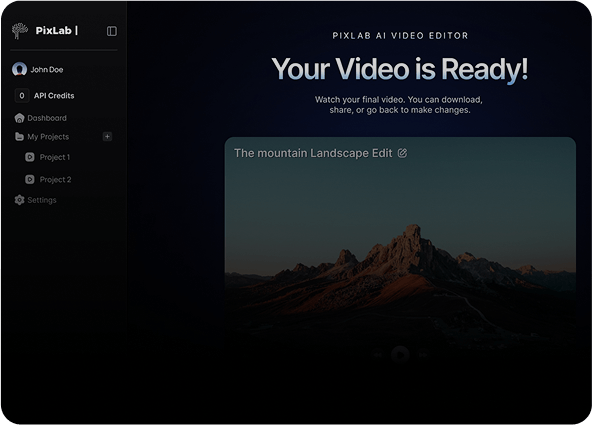Image resolution: width=592 pixels, height=425 pixels.
Task: Click The mountain Landscape Edit title
Action: (313, 153)
